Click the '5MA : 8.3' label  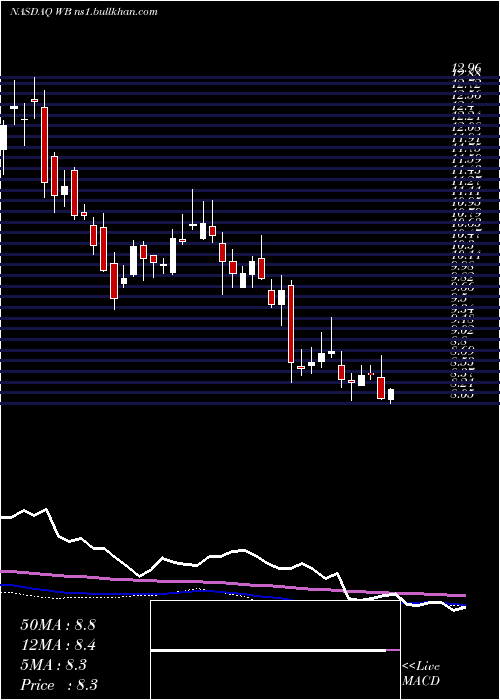pos(54,665)
